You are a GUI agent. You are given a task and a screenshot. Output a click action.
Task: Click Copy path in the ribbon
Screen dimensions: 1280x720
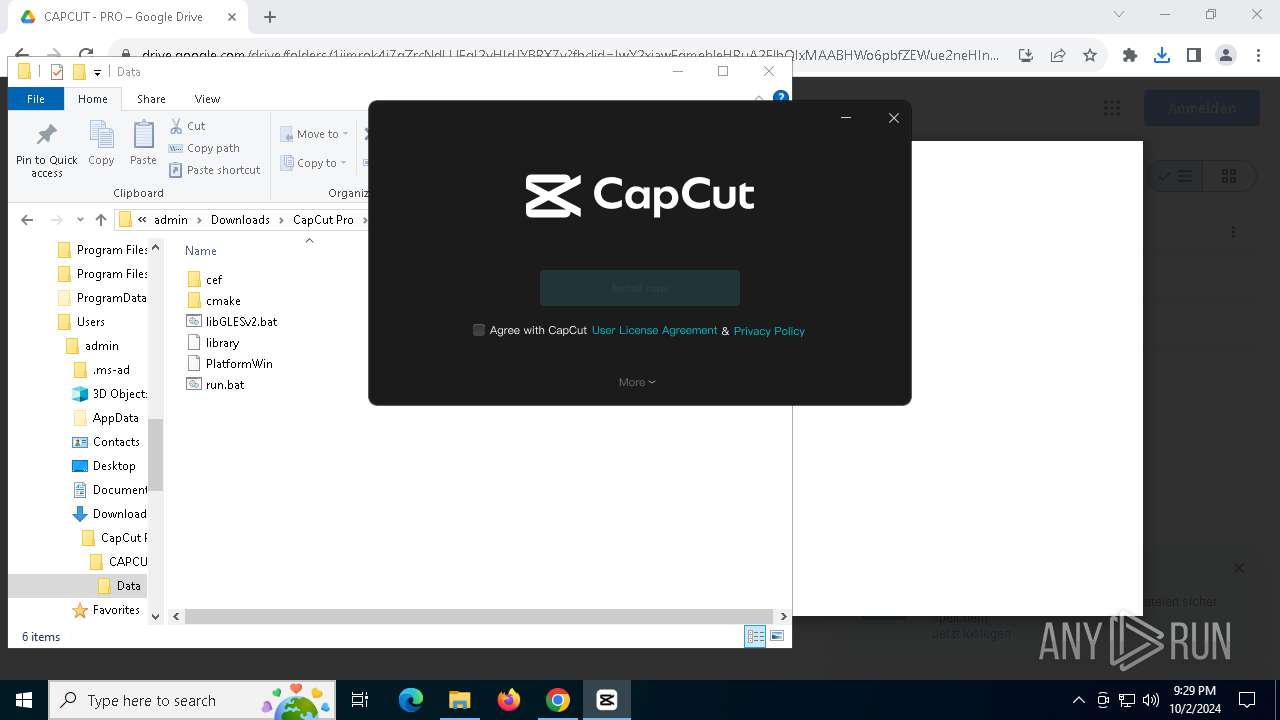click(204, 148)
